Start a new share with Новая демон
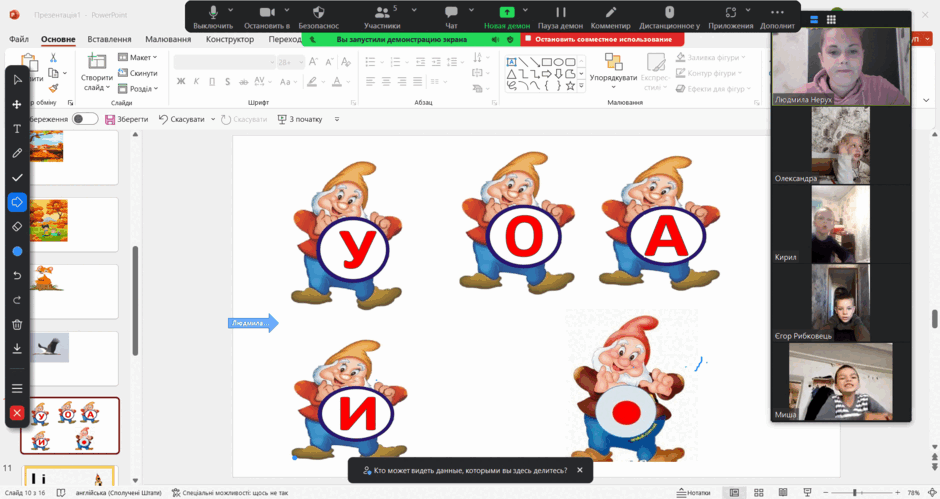Image resolution: width=940 pixels, height=499 pixels. click(507, 17)
